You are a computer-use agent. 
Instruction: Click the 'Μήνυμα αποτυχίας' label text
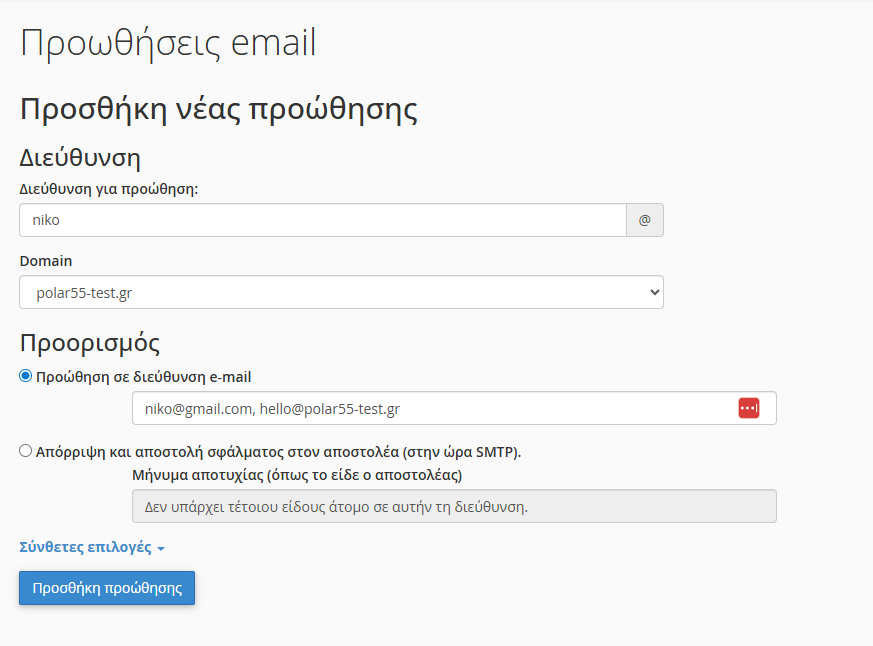point(297,475)
